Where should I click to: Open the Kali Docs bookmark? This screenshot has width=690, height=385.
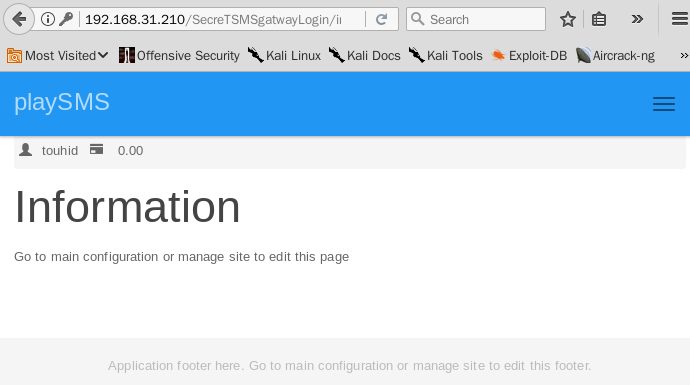tap(365, 56)
